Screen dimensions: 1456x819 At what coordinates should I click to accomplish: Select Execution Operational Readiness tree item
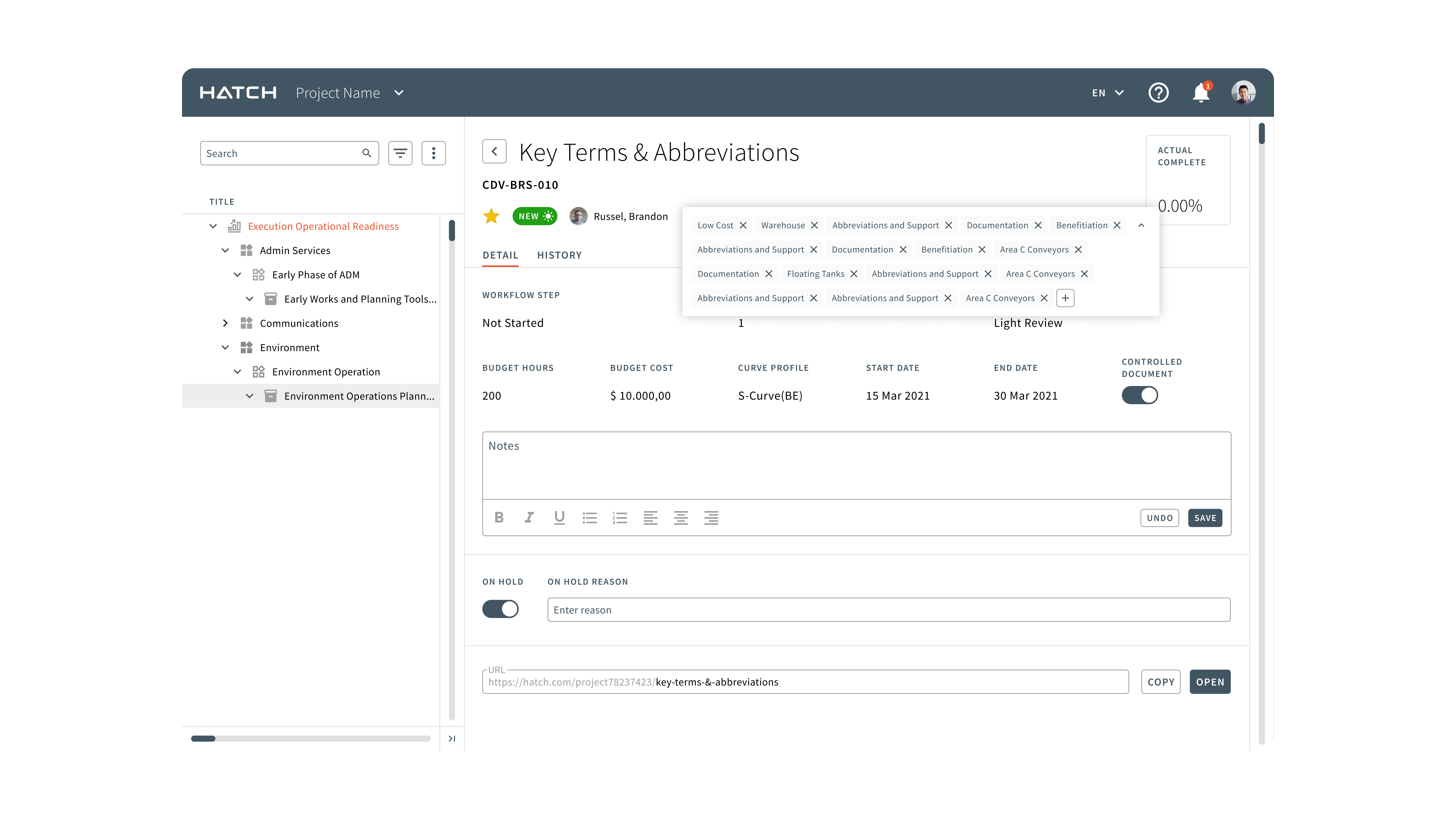point(323,226)
